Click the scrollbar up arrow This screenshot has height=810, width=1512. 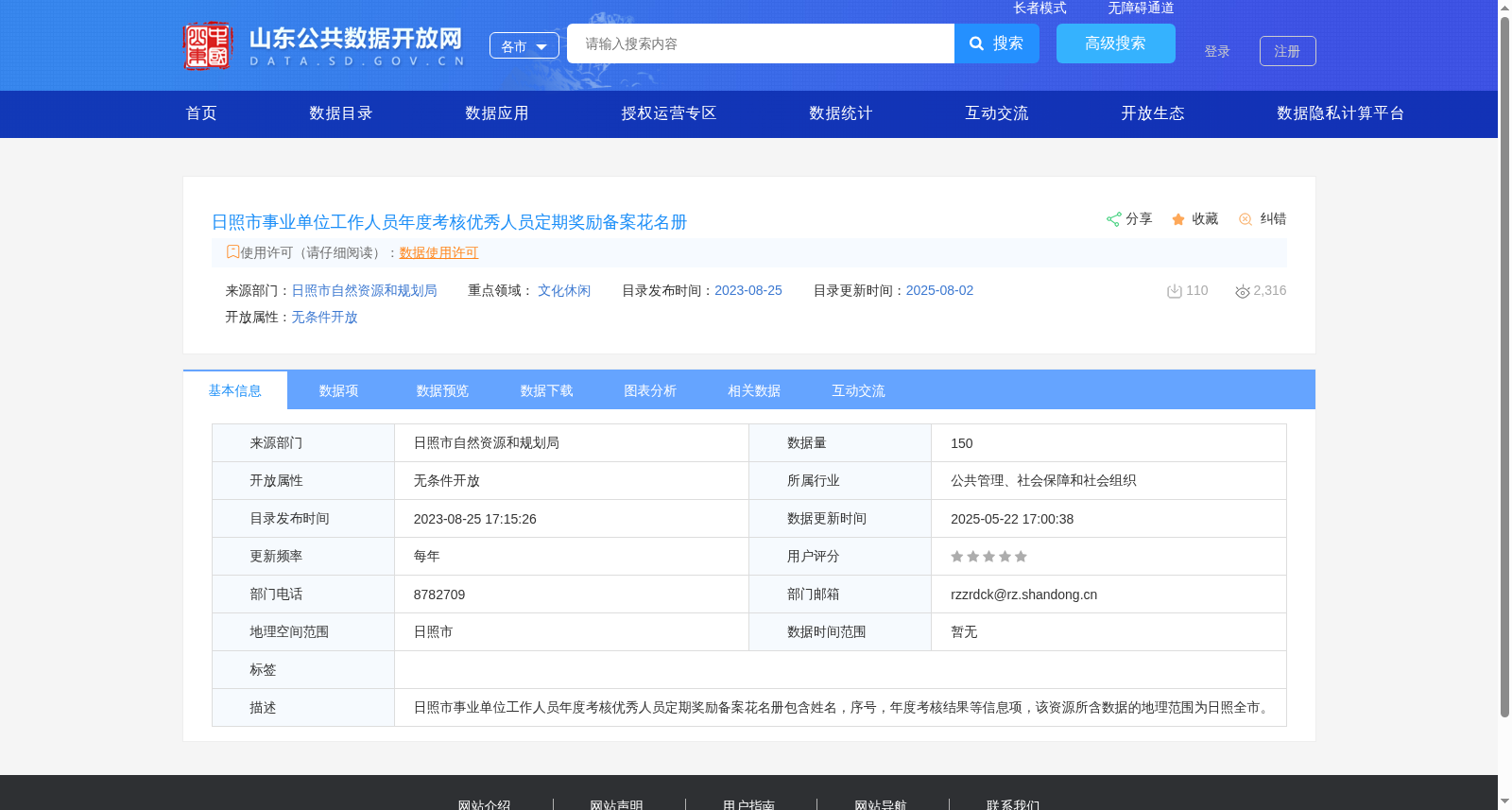coord(1504,8)
